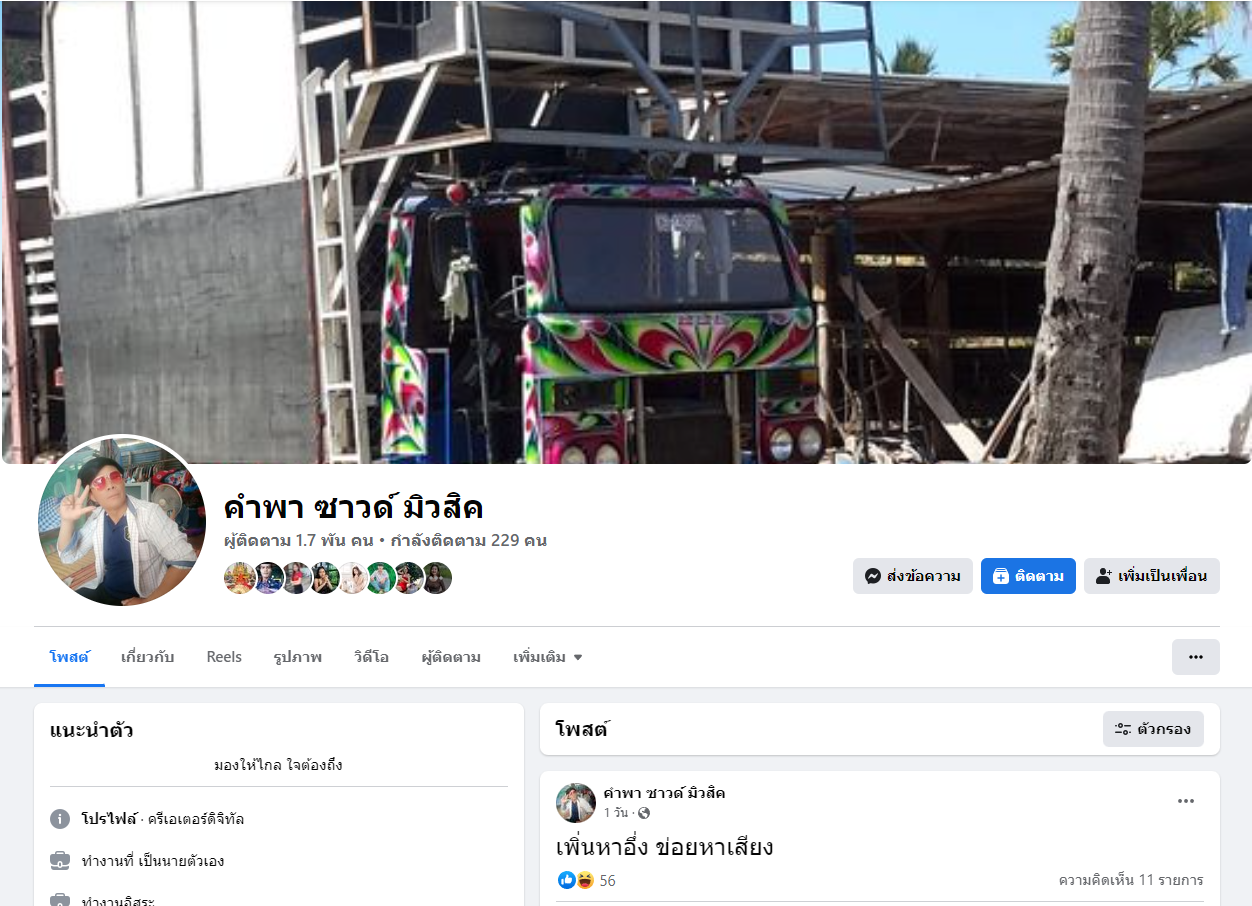
Task: Click the like reaction icon on post
Action: click(x=567, y=880)
